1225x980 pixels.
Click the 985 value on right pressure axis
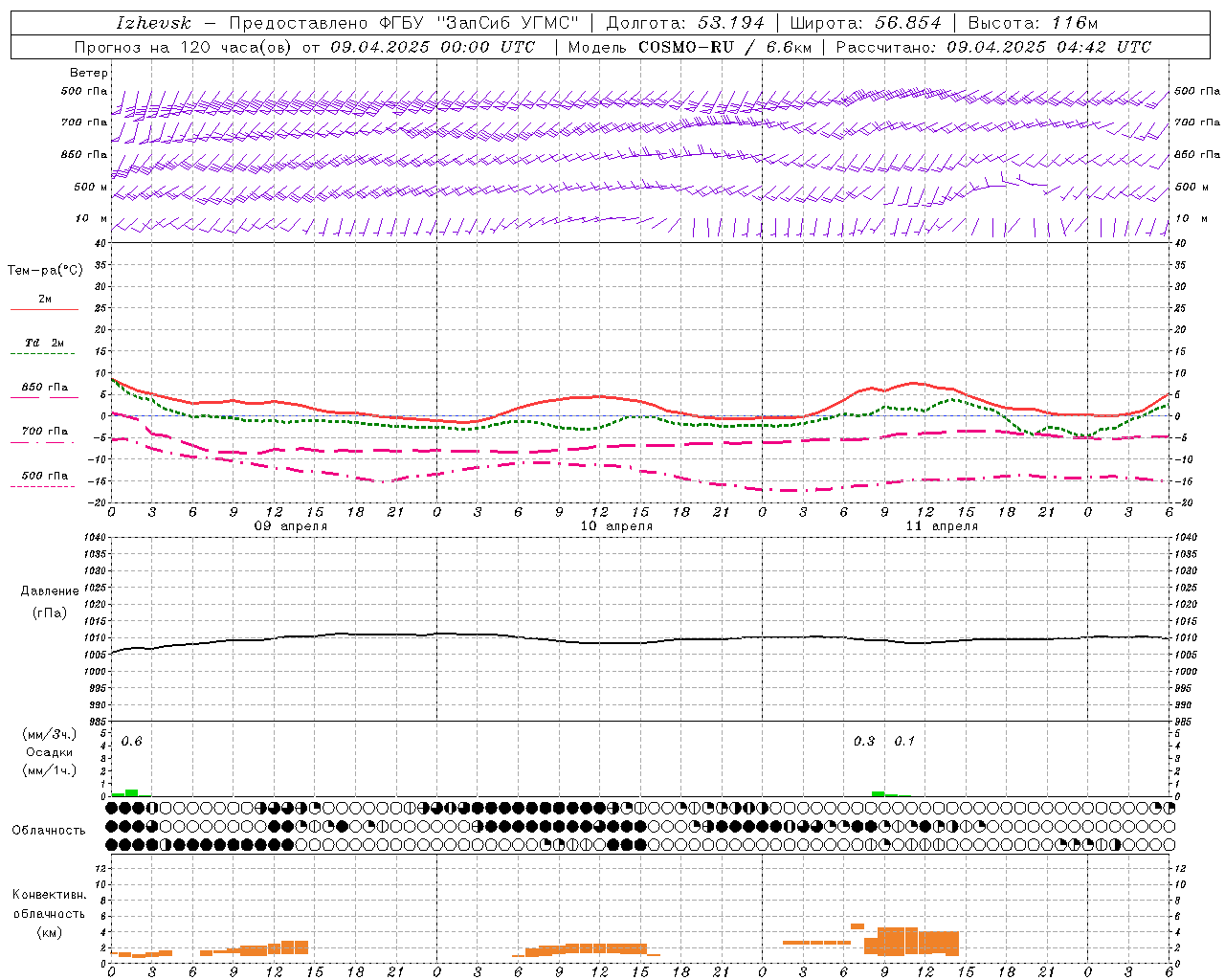coord(1183,722)
